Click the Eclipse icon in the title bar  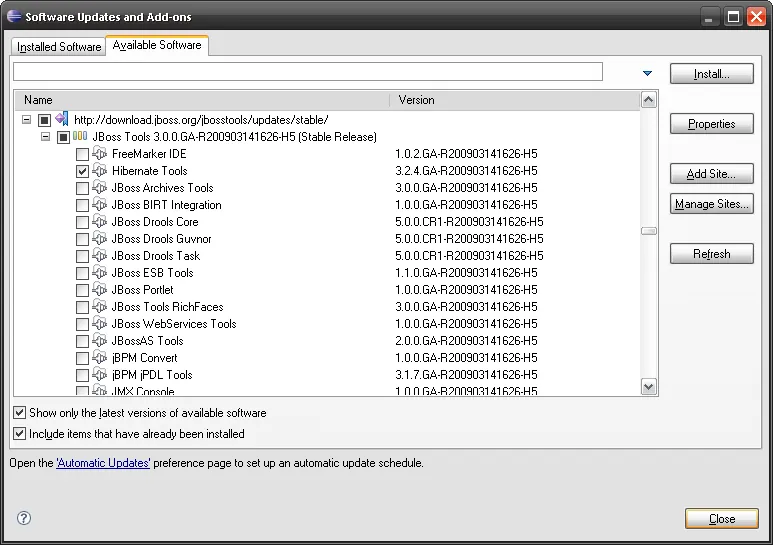click(14, 16)
